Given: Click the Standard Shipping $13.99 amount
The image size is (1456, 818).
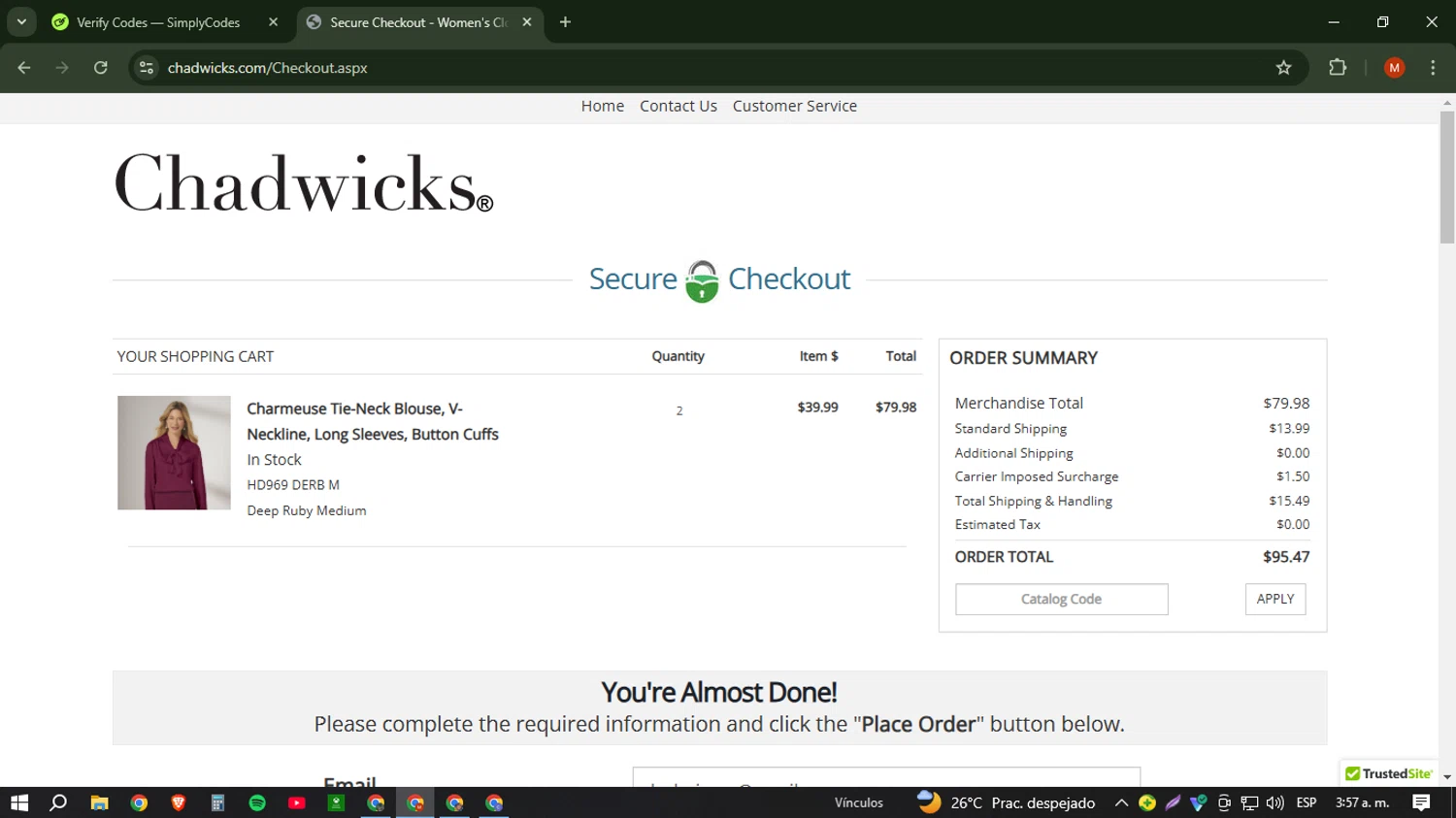Looking at the screenshot, I should [x=1289, y=428].
